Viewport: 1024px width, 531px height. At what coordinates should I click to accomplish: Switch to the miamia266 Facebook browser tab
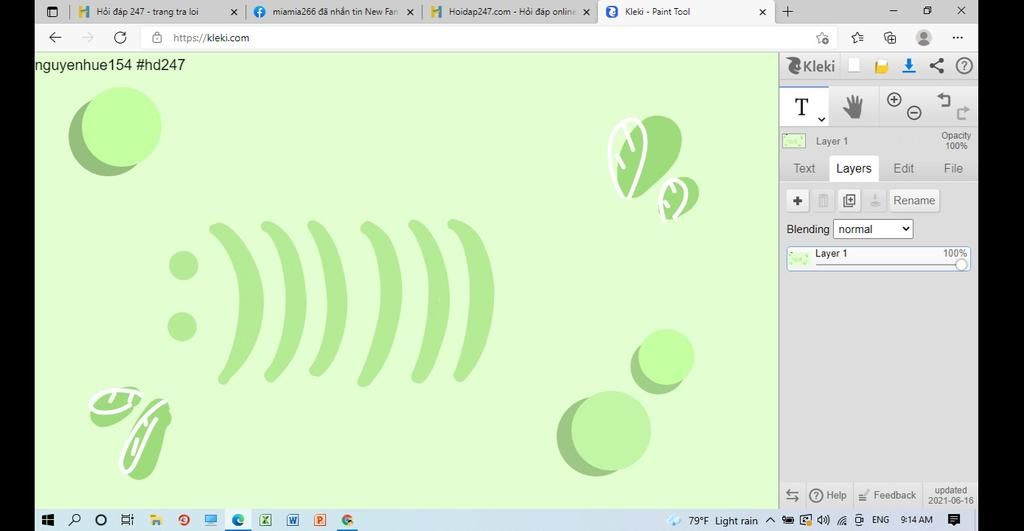click(x=334, y=12)
